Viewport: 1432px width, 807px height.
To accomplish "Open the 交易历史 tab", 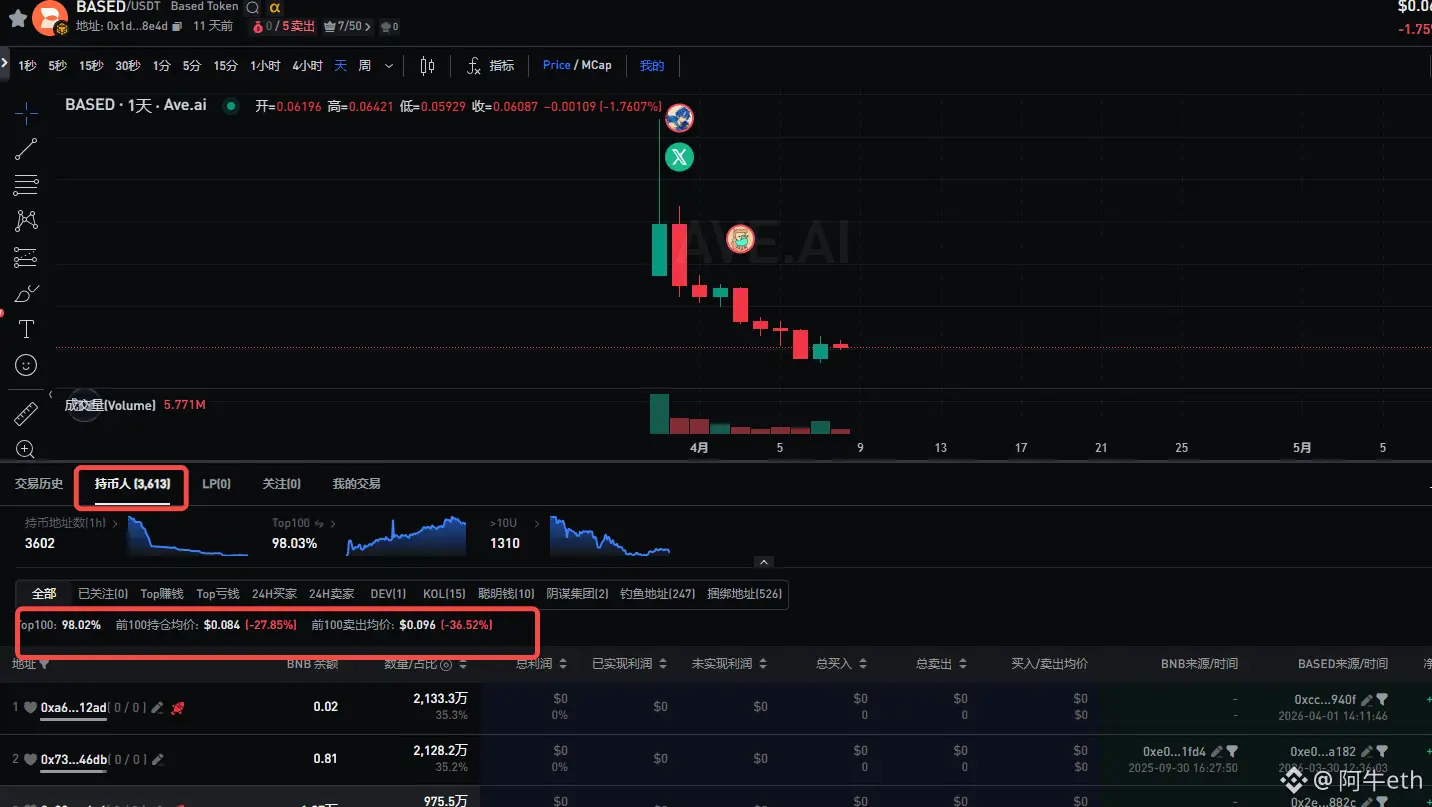I will point(39,484).
